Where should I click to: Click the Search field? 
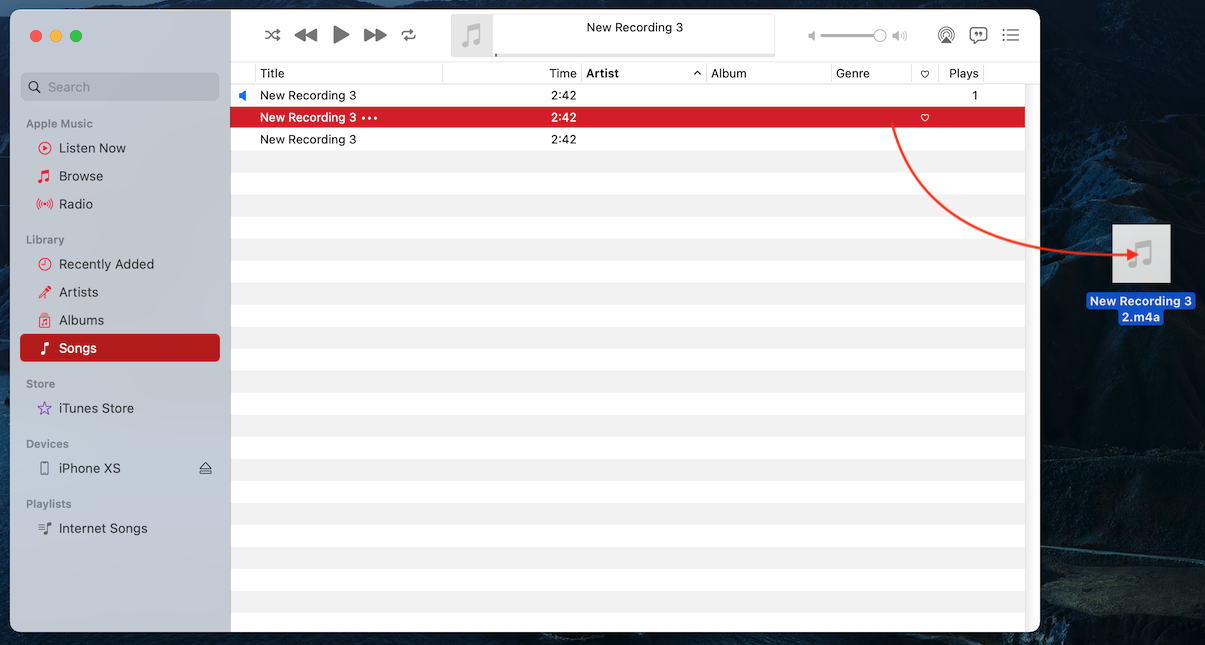point(120,87)
